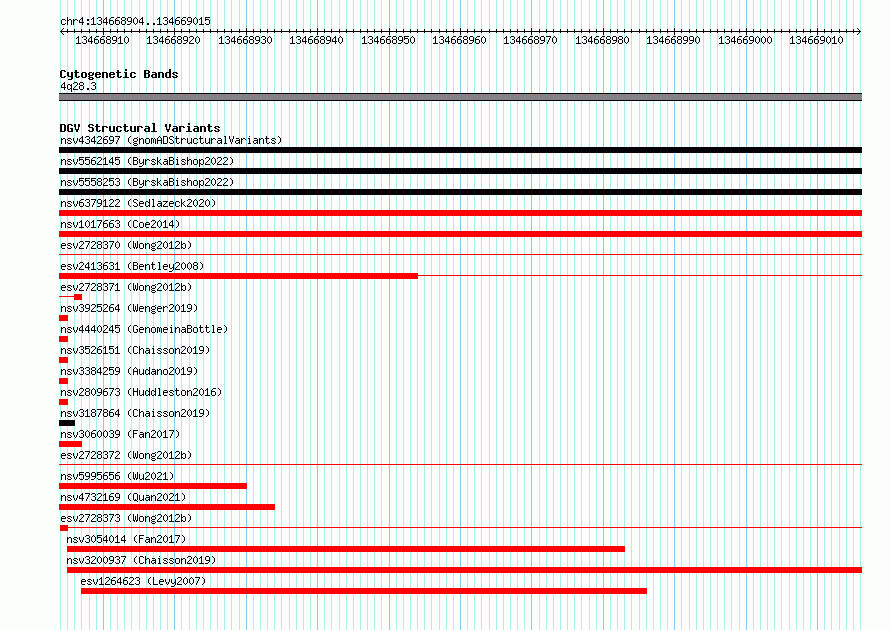Select the nsv4732169 red bar
890x630 pixels.
pos(167,507)
